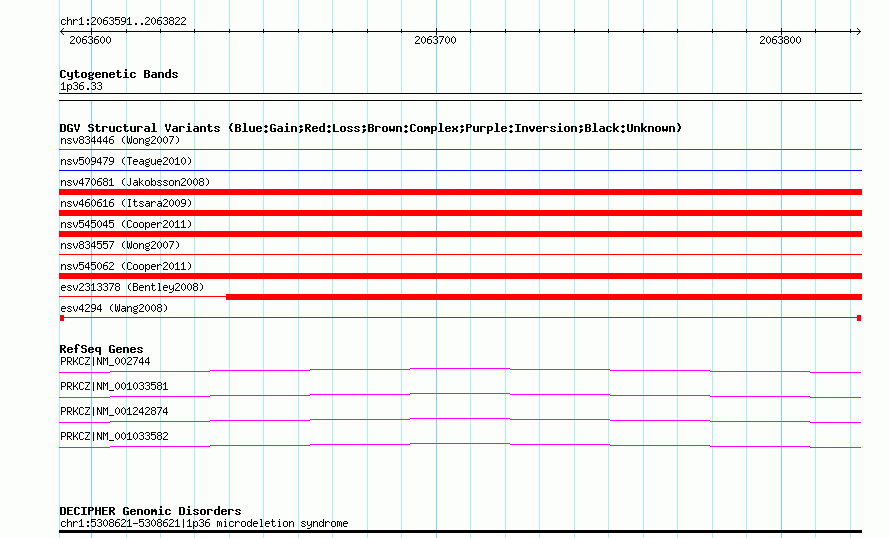Select variant nsv545045 (Cooper2011) label
Viewport: 890px width, 538px height.
(126, 224)
